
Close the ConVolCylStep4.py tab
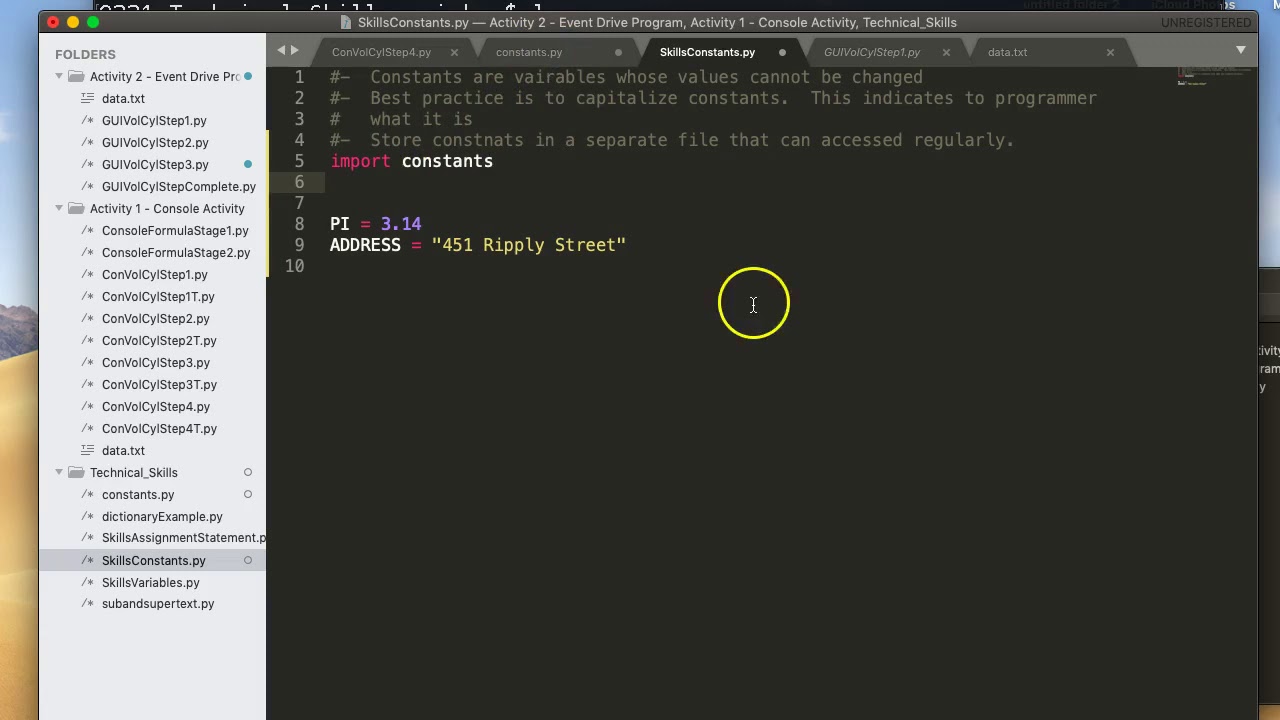[x=454, y=52]
